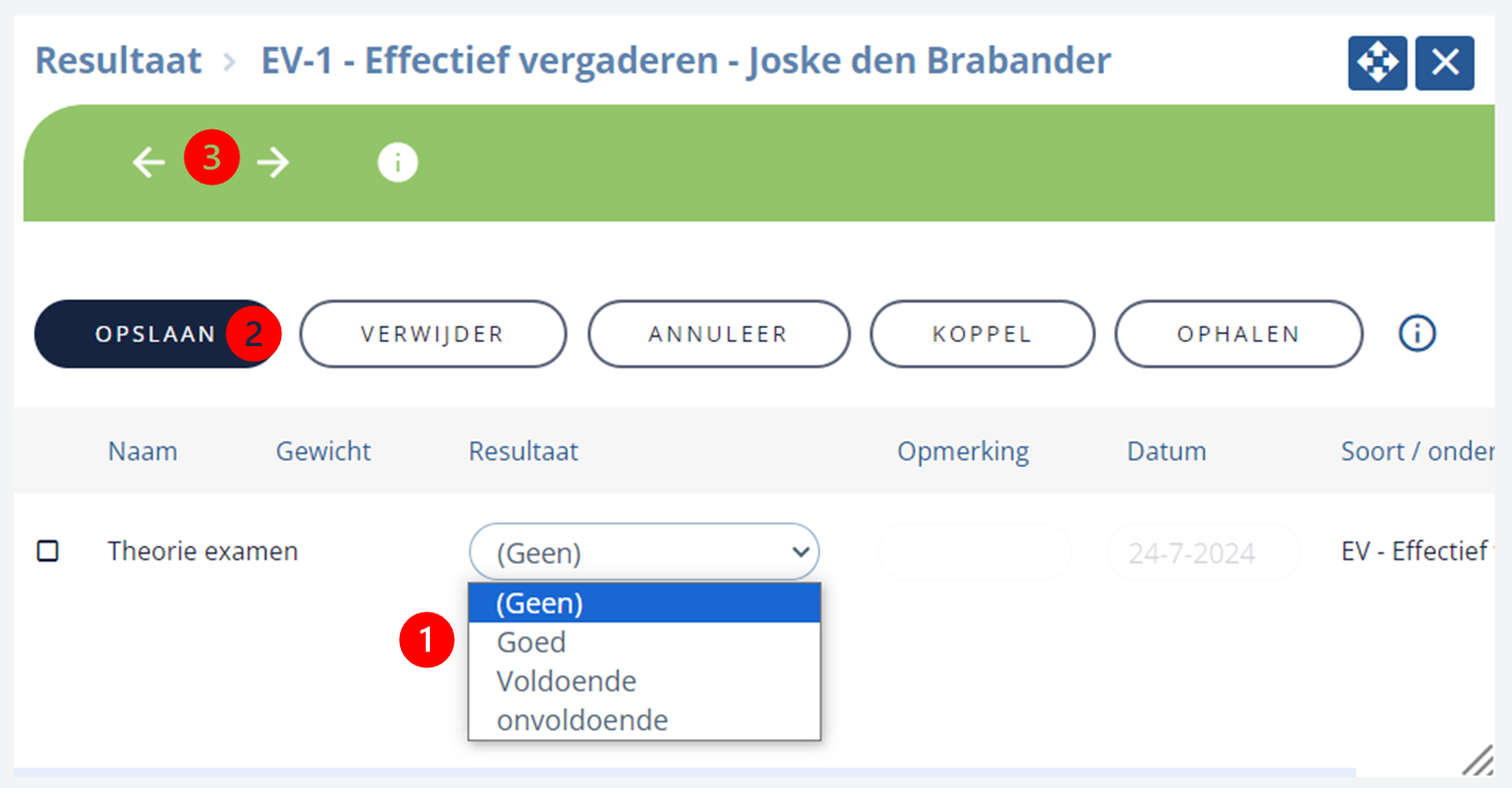Click the Ophalen button
The width and height of the screenshot is (1512, 788).
(x=1239, y=334)
